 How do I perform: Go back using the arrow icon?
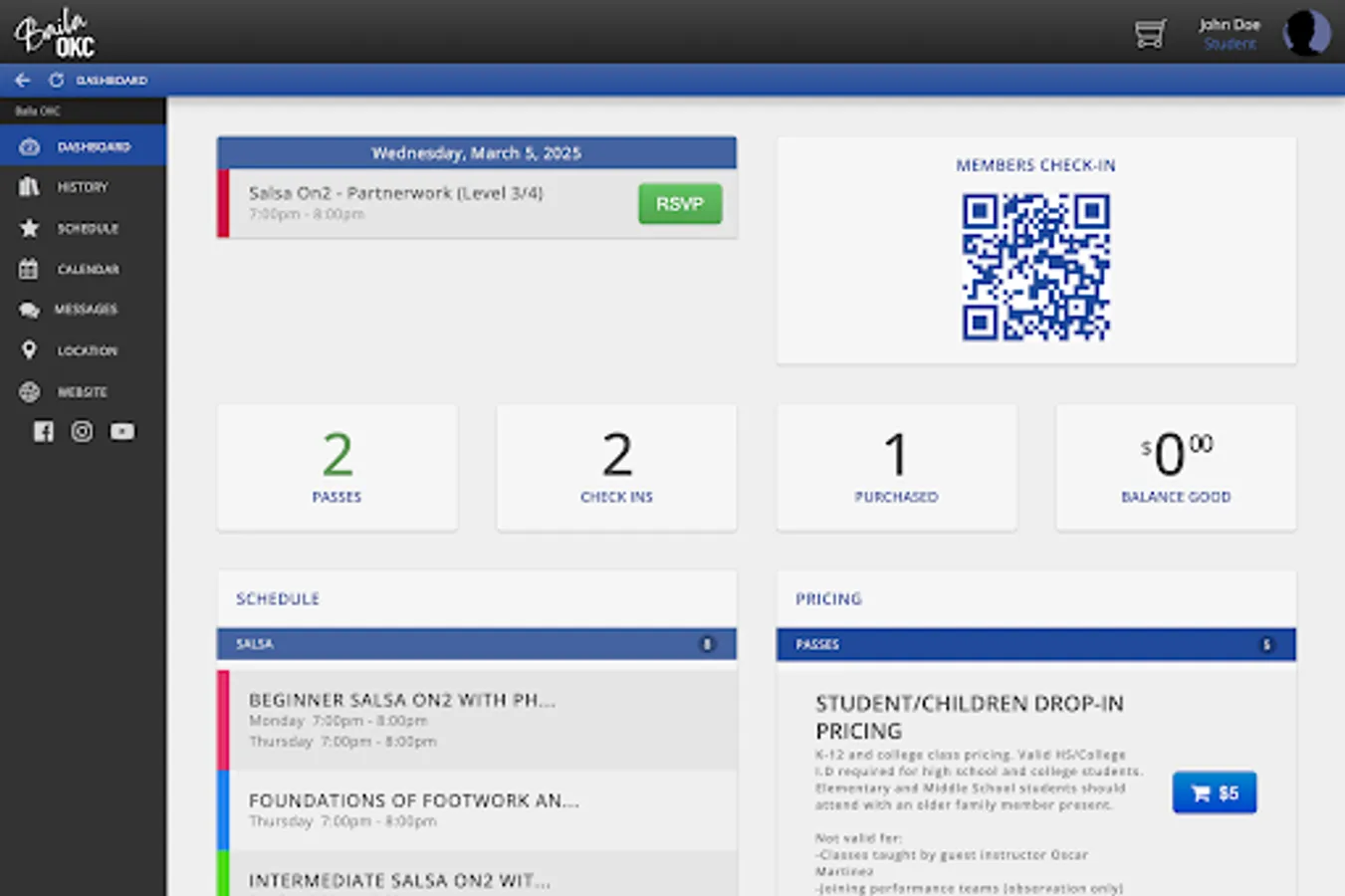tap(22, 80)
